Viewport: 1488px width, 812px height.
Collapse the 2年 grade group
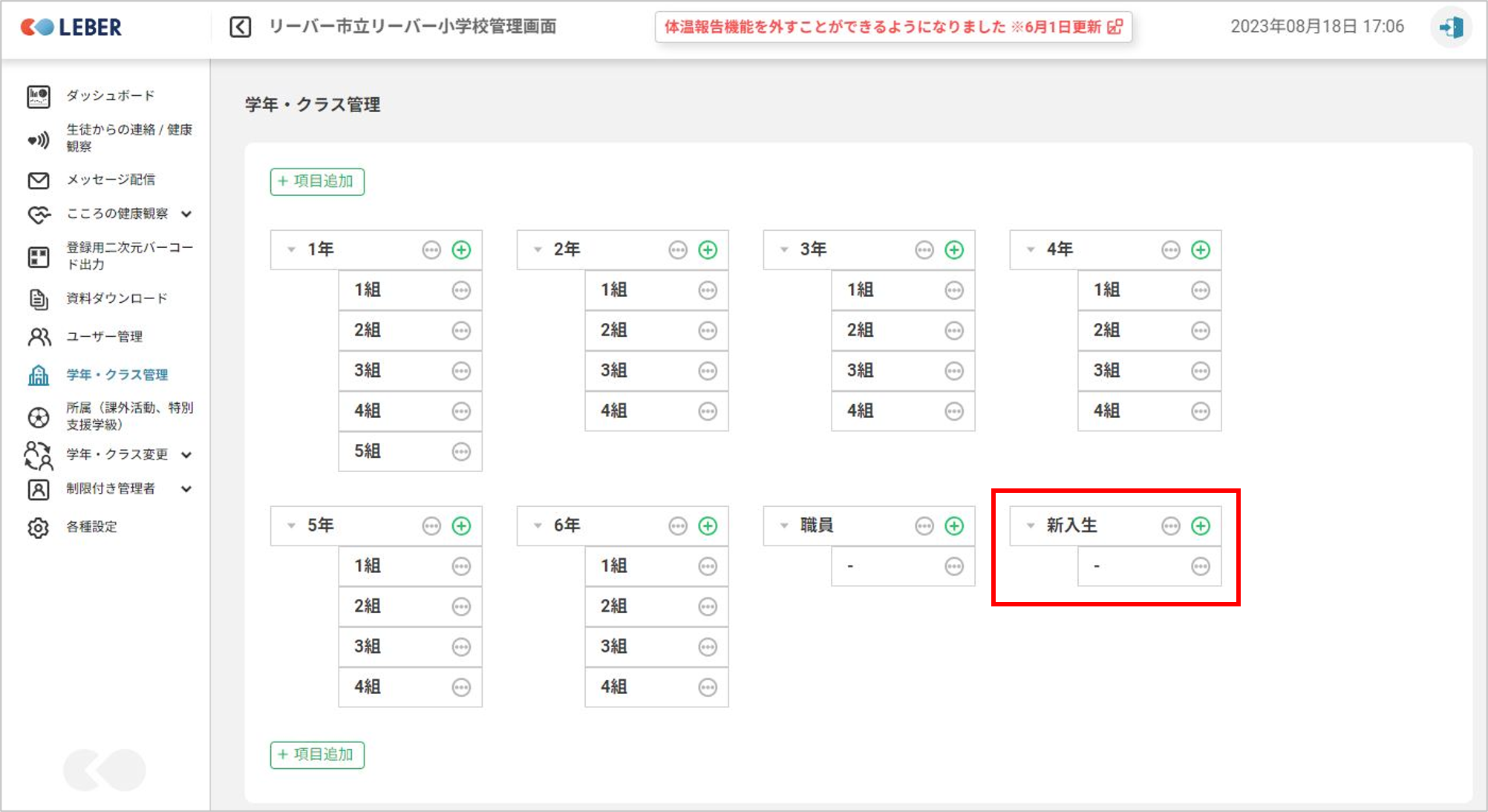[x=538, y=250]
